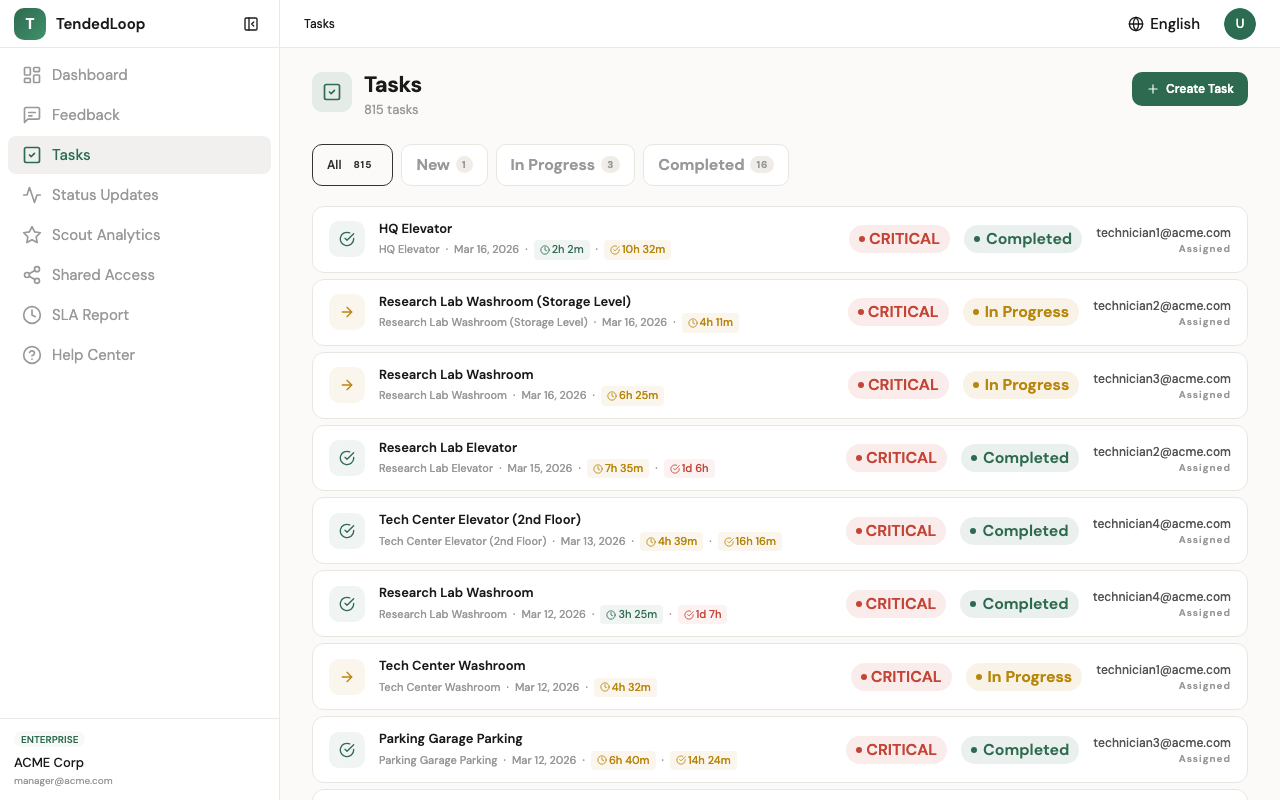Click the arrow icon for Tech Center Washroom

(x=347, y=677)
